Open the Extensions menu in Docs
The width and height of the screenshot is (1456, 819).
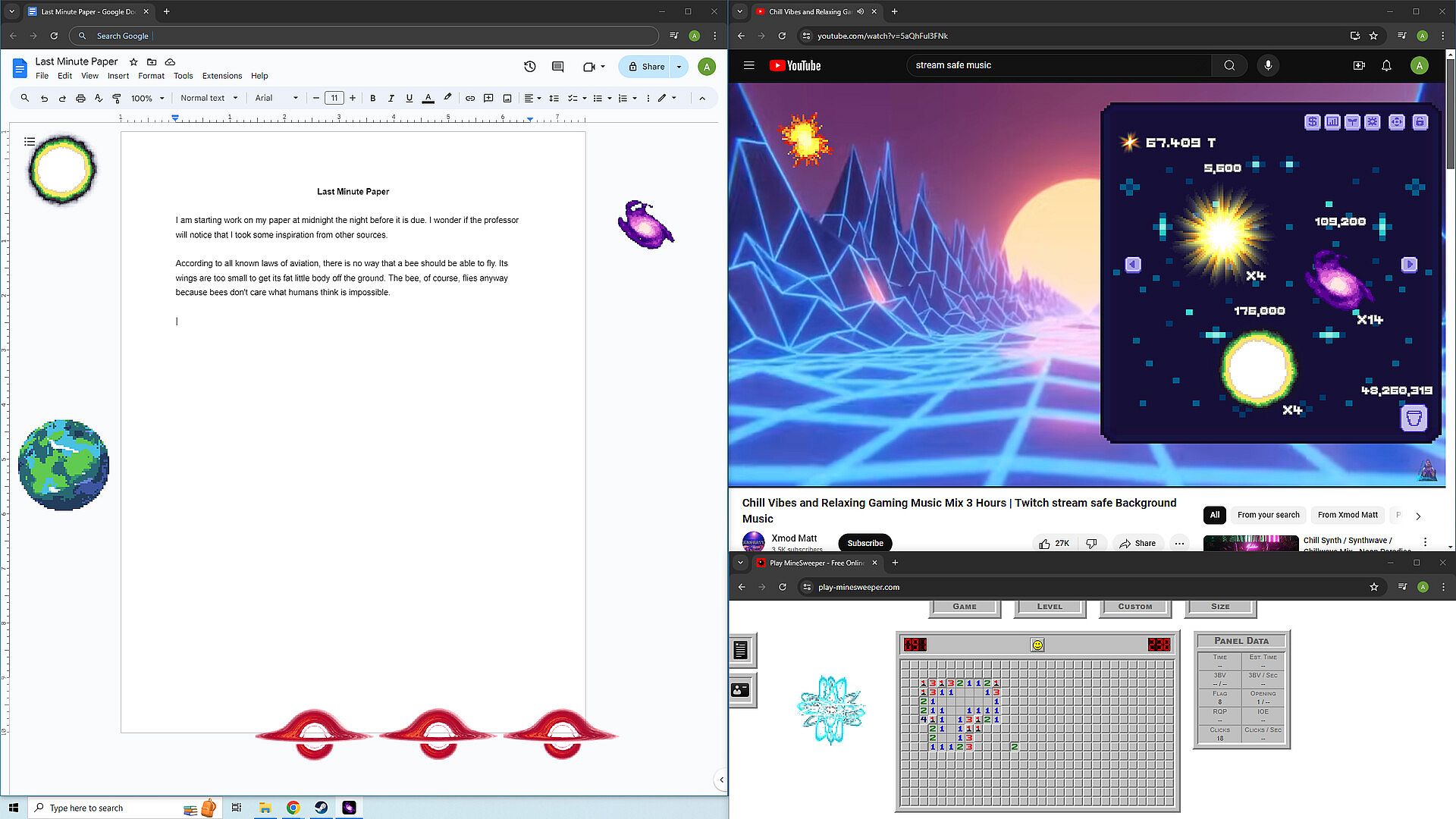(x=221, y=76)
